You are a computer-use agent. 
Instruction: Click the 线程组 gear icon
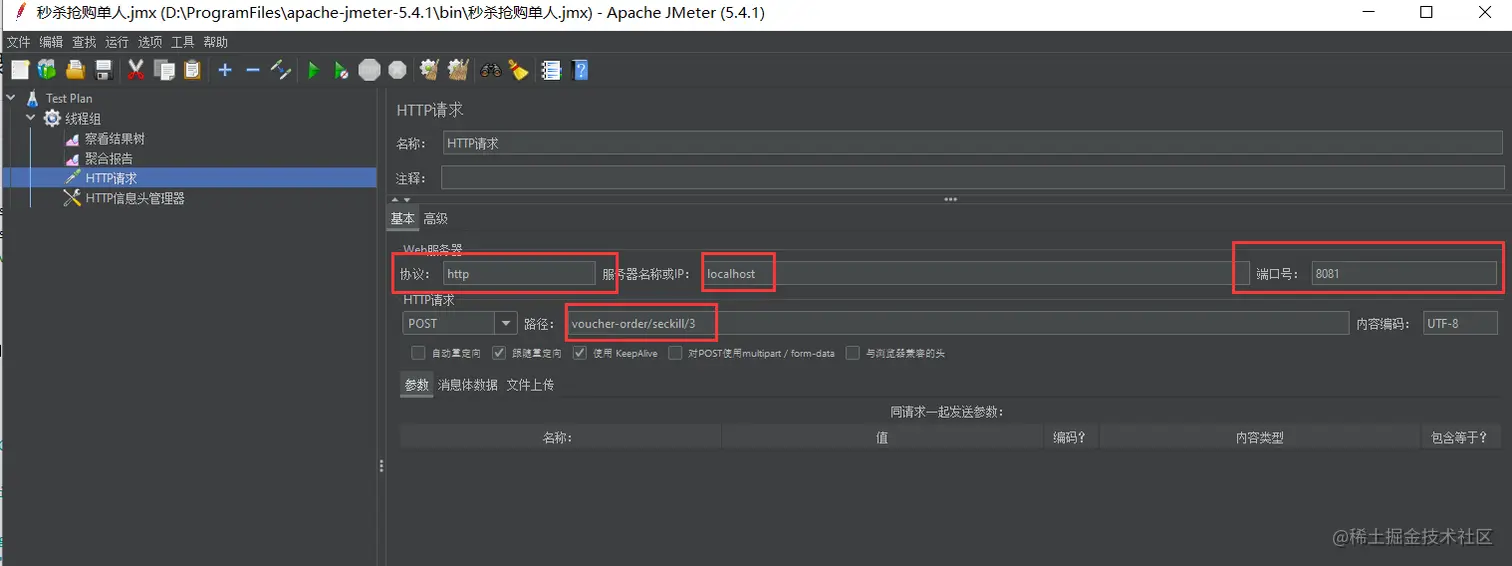tap(52, 118)
